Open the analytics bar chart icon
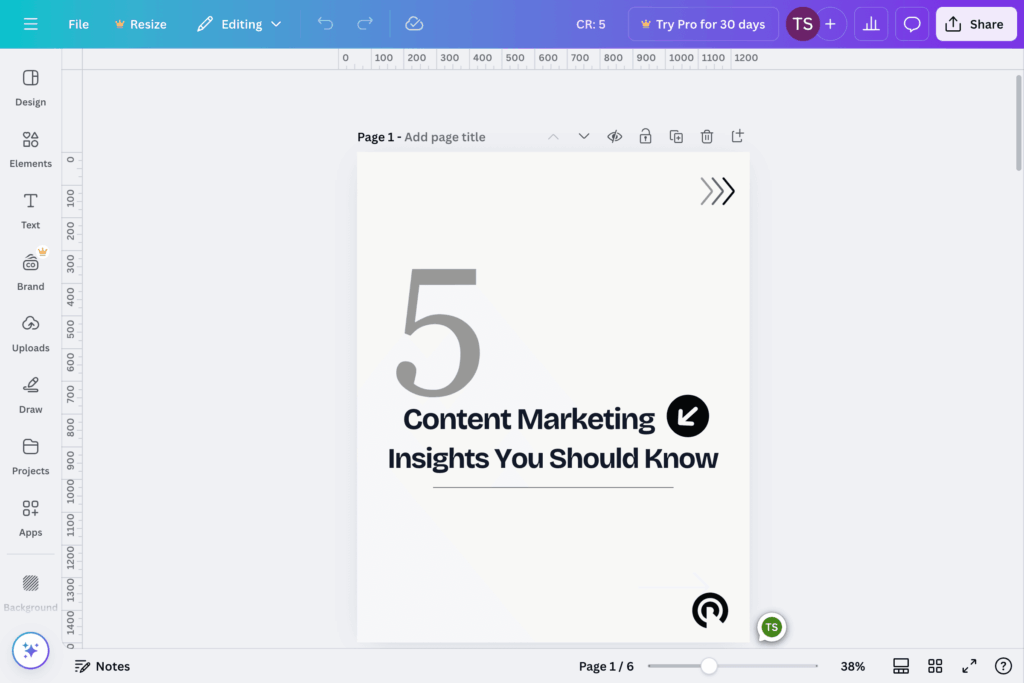 (x=871, y=24)
